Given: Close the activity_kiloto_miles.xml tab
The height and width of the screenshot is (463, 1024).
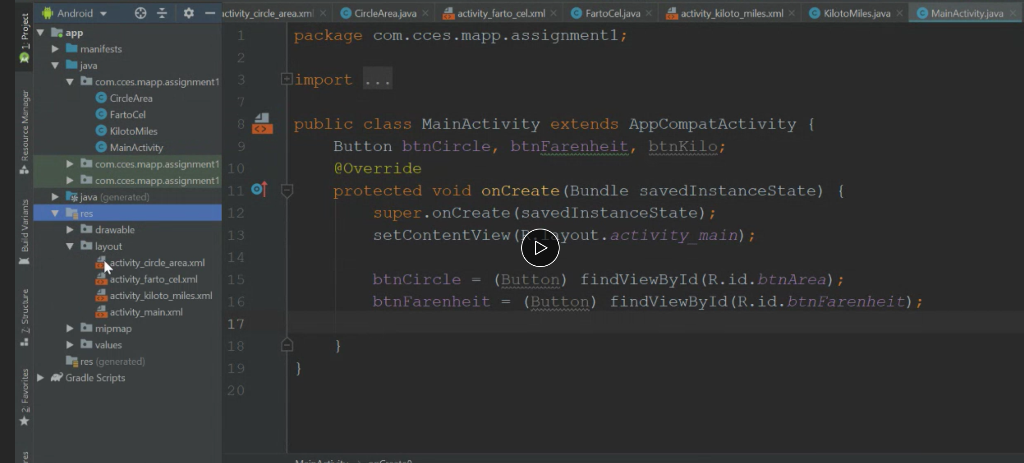Looking at the screenshot, I should tap(792, 13).
